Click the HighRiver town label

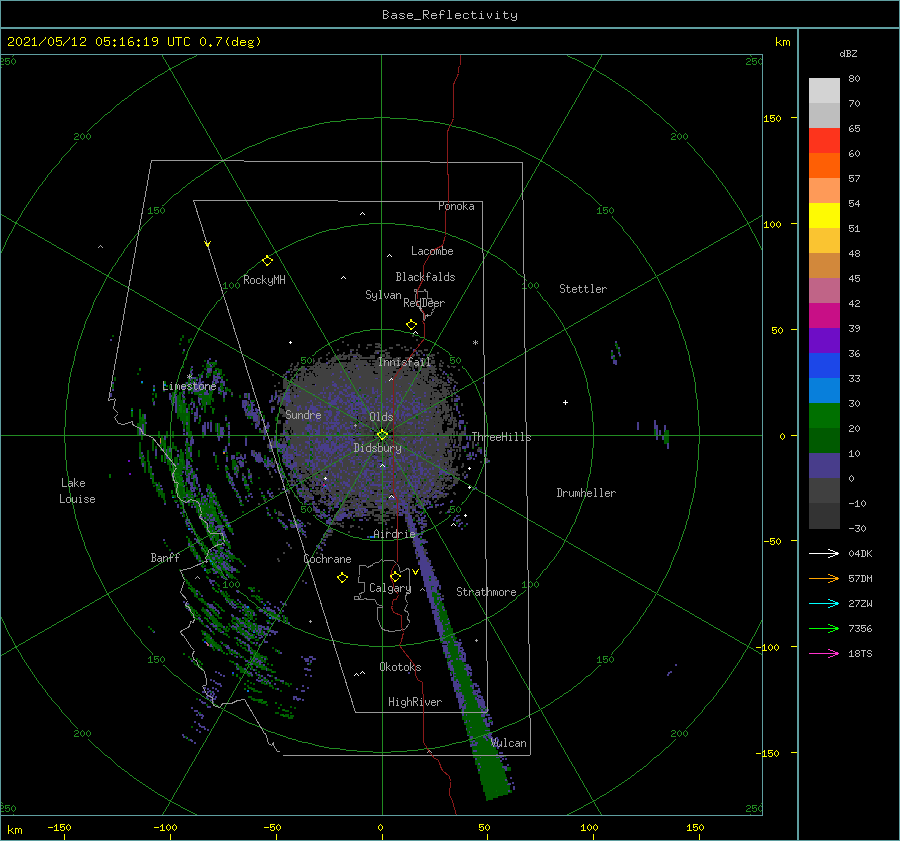click(415, 702)
